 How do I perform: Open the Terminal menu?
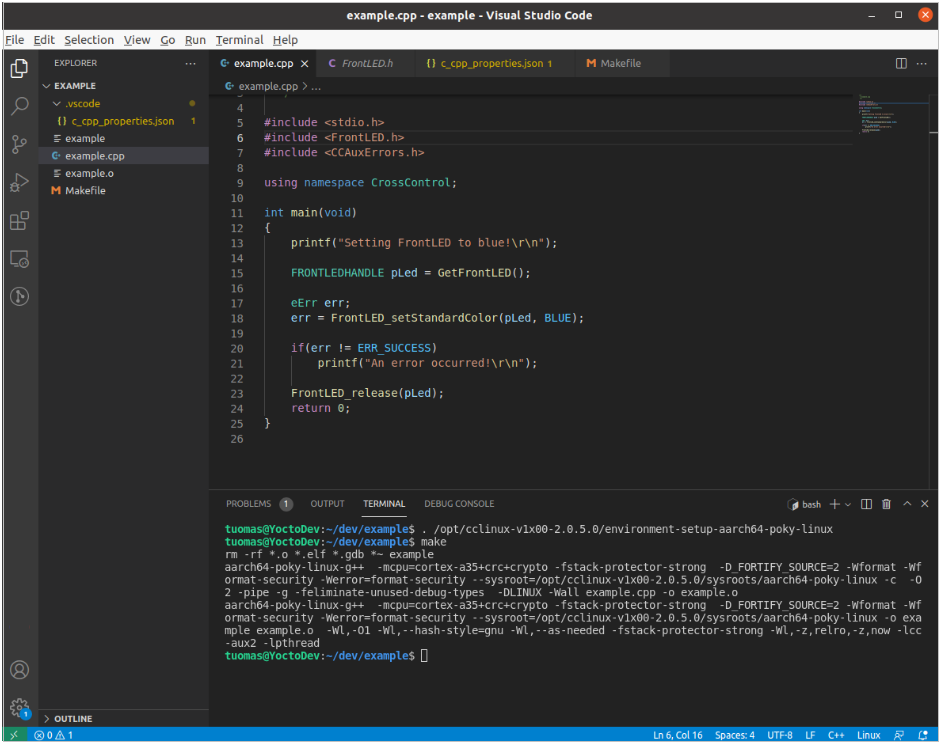(x=239, y=40)
